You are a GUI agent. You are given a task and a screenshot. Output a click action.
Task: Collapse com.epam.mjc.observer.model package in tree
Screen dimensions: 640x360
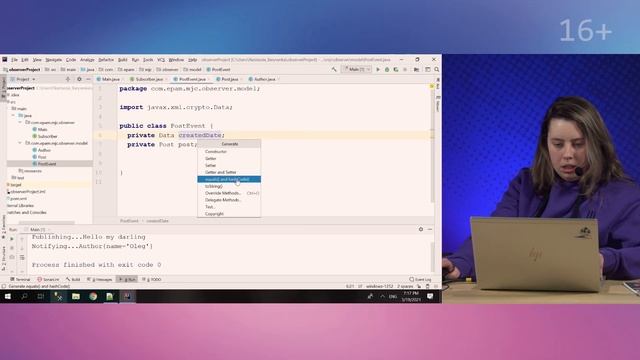(20, 143)
